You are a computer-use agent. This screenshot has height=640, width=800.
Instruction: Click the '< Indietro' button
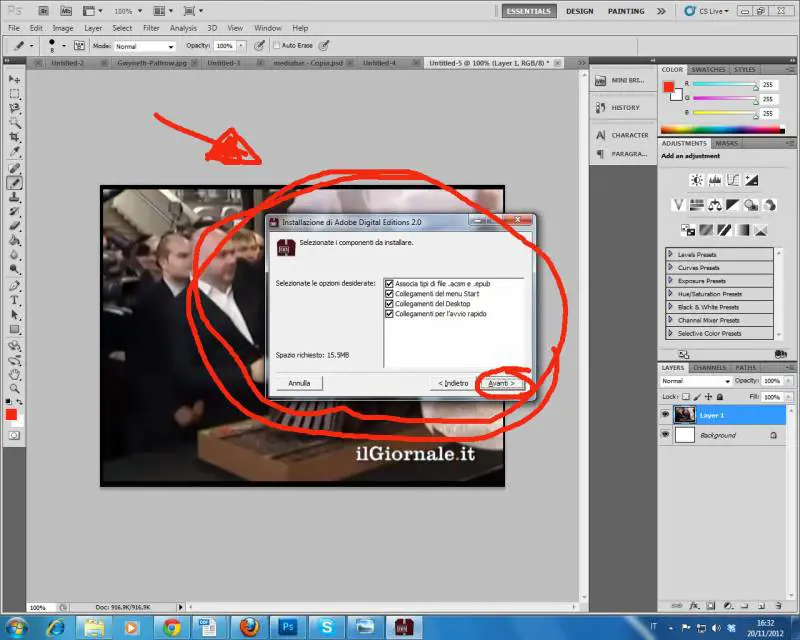click(x=453, y=383)
